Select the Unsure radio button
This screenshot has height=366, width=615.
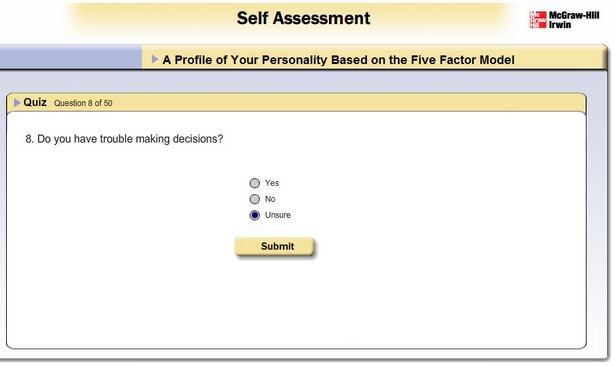pos(255,215)
